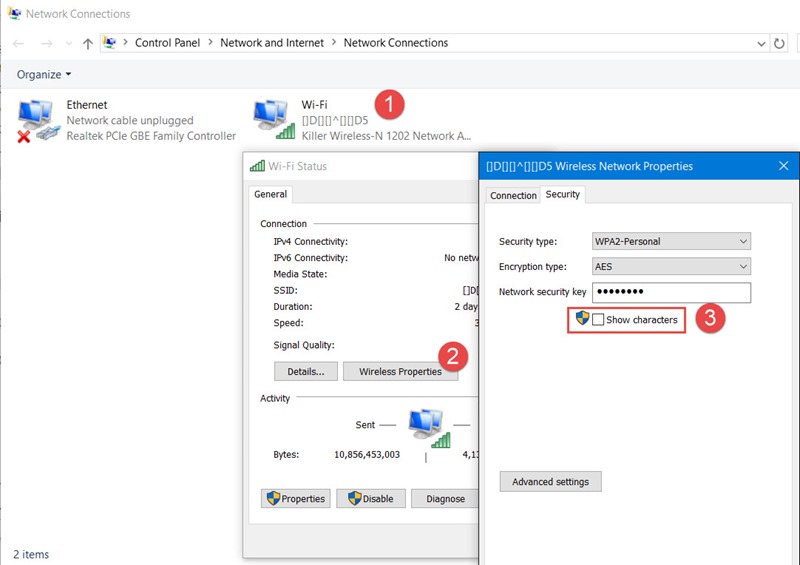Click Diagnose button in Wi-Fi Status
The image size is (800, 565).
(445, 499)
